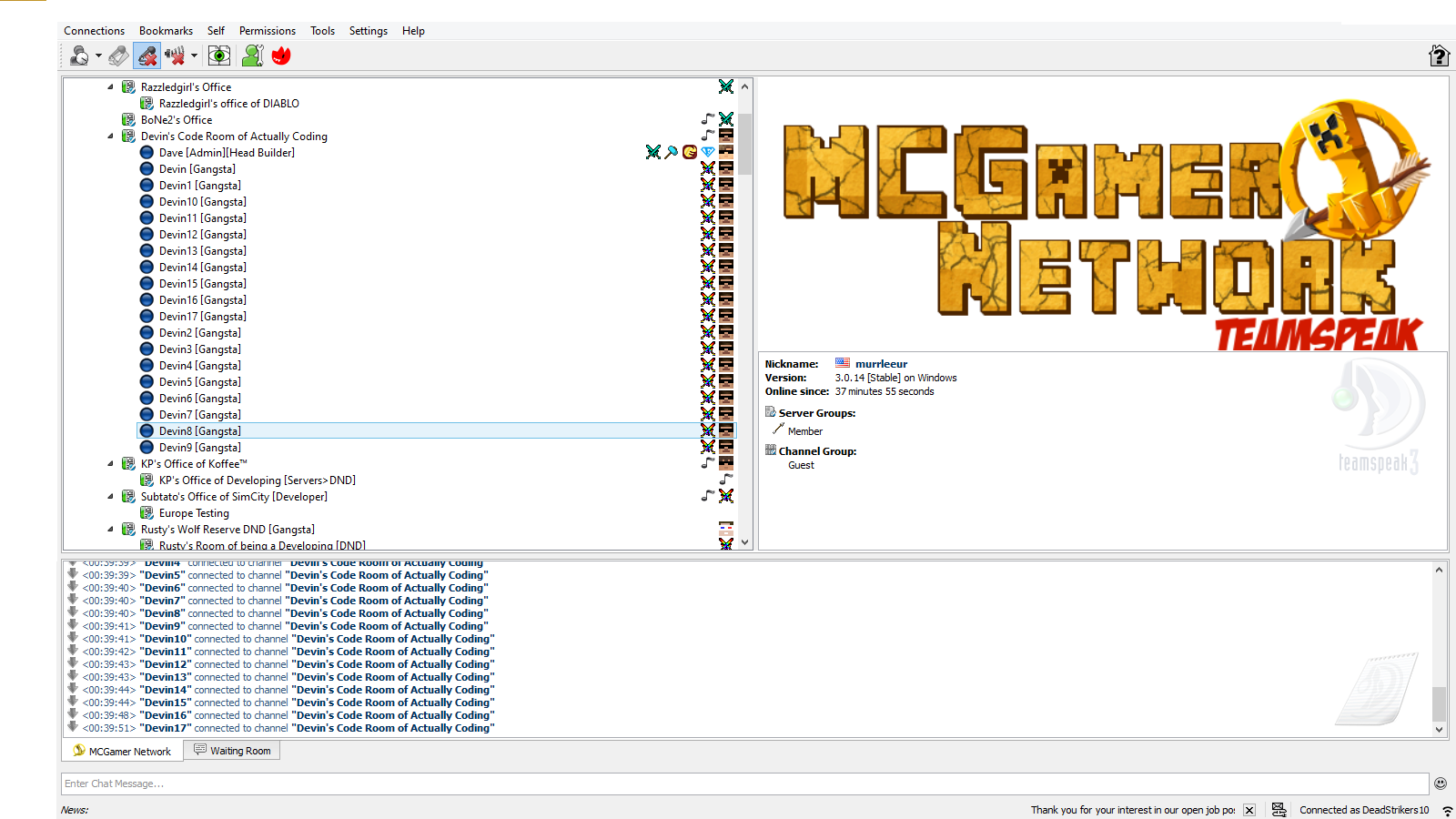
Task: Click the grayed microphone activation toolbar icon
Action: (x=118, y=56)
